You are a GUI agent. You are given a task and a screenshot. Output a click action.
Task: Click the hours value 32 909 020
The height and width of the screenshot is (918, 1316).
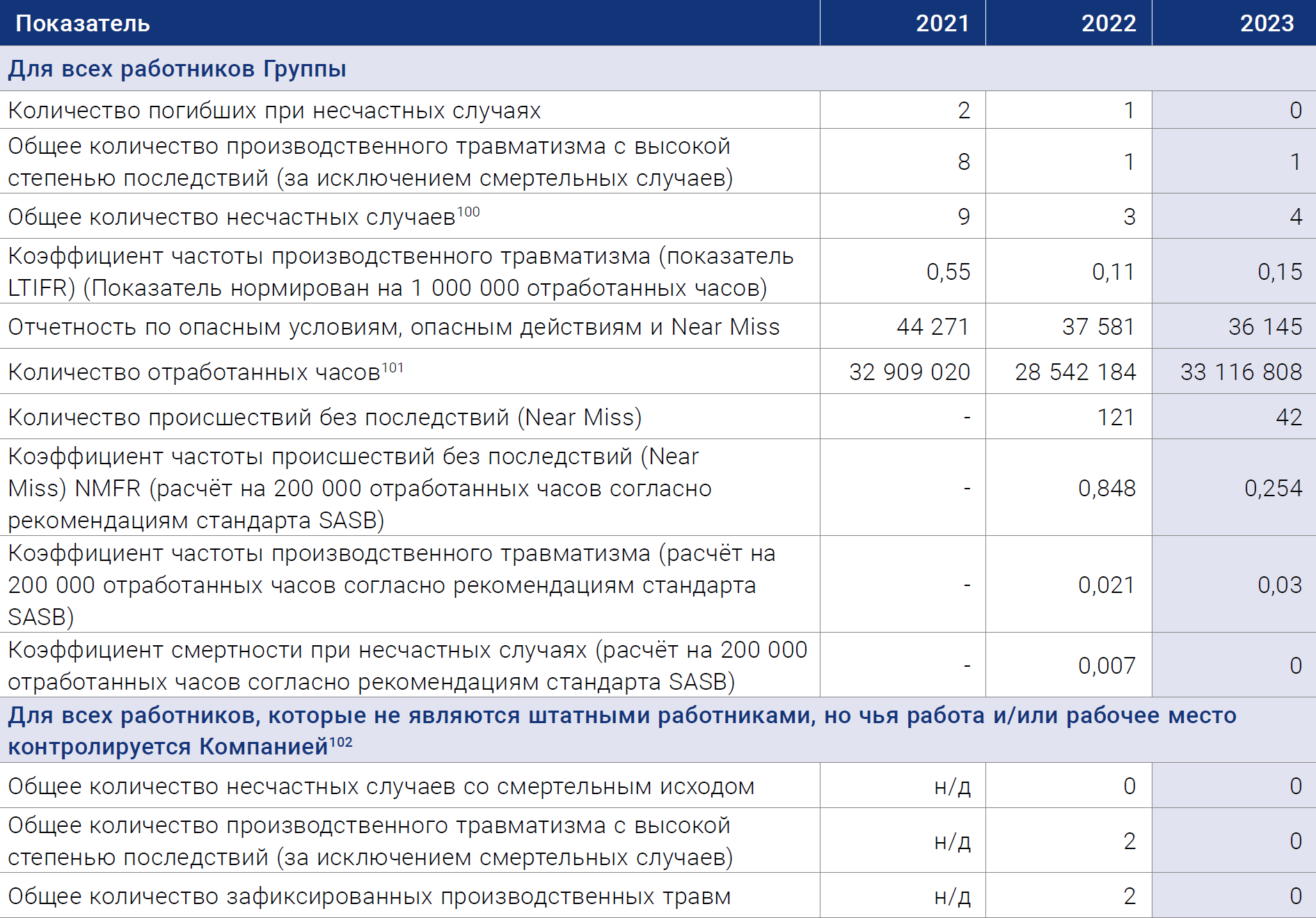[x=910, y=372]
